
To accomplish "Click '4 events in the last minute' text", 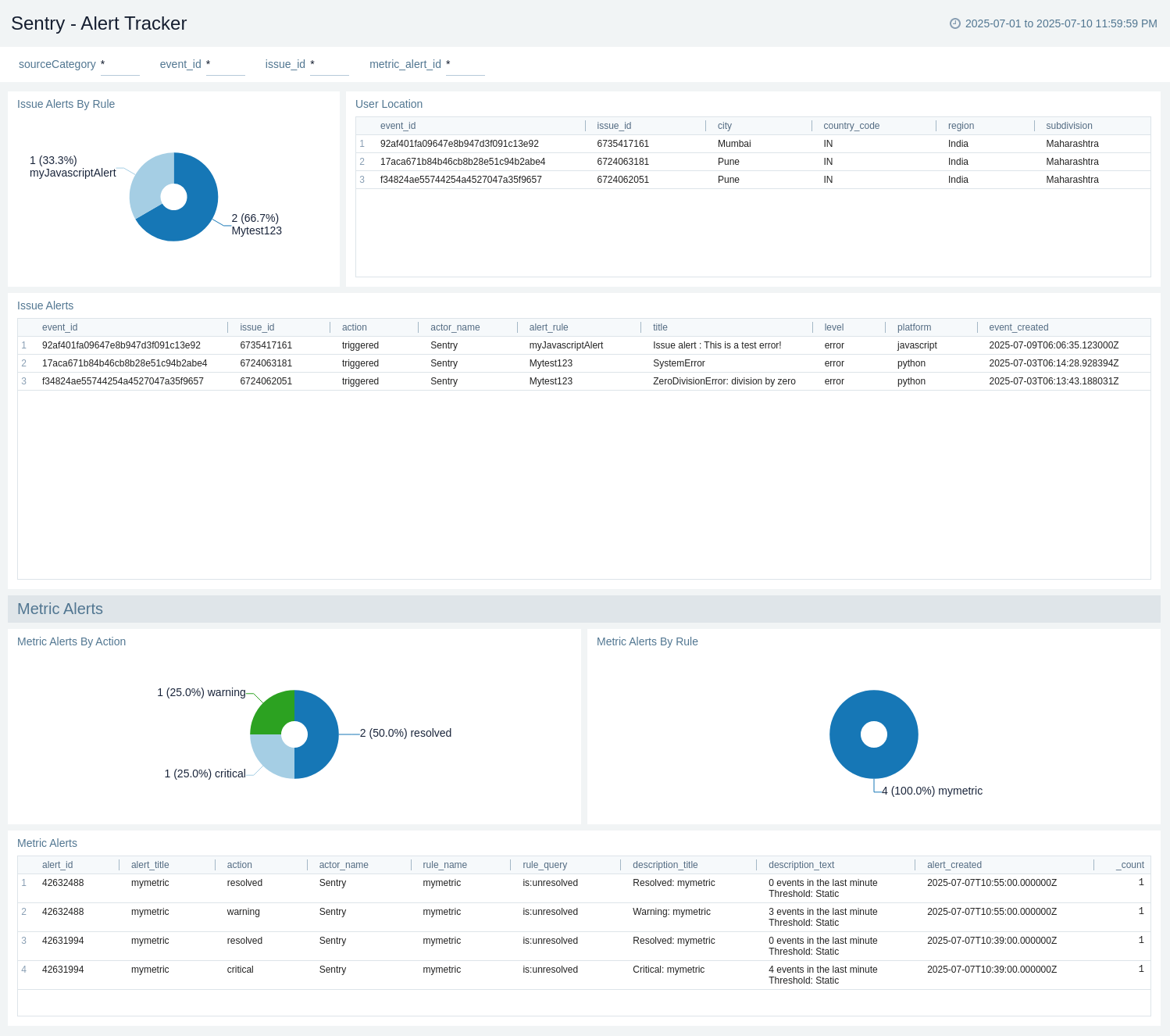I will tap(823, 970).
